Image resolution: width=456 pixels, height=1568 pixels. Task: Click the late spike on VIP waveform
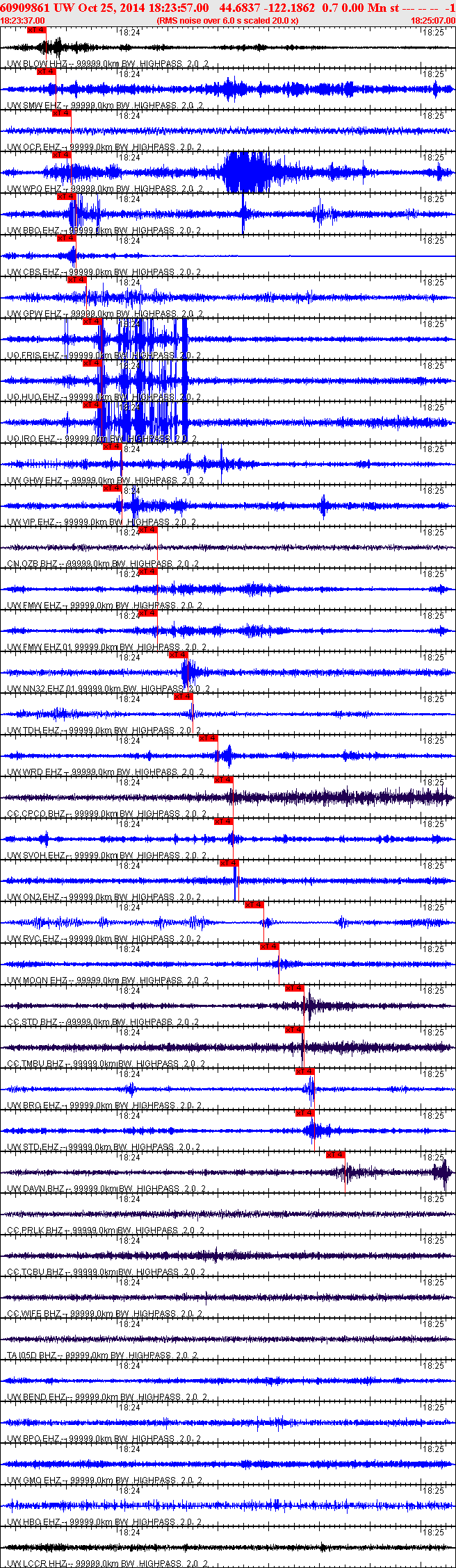[x=323, y=506]
